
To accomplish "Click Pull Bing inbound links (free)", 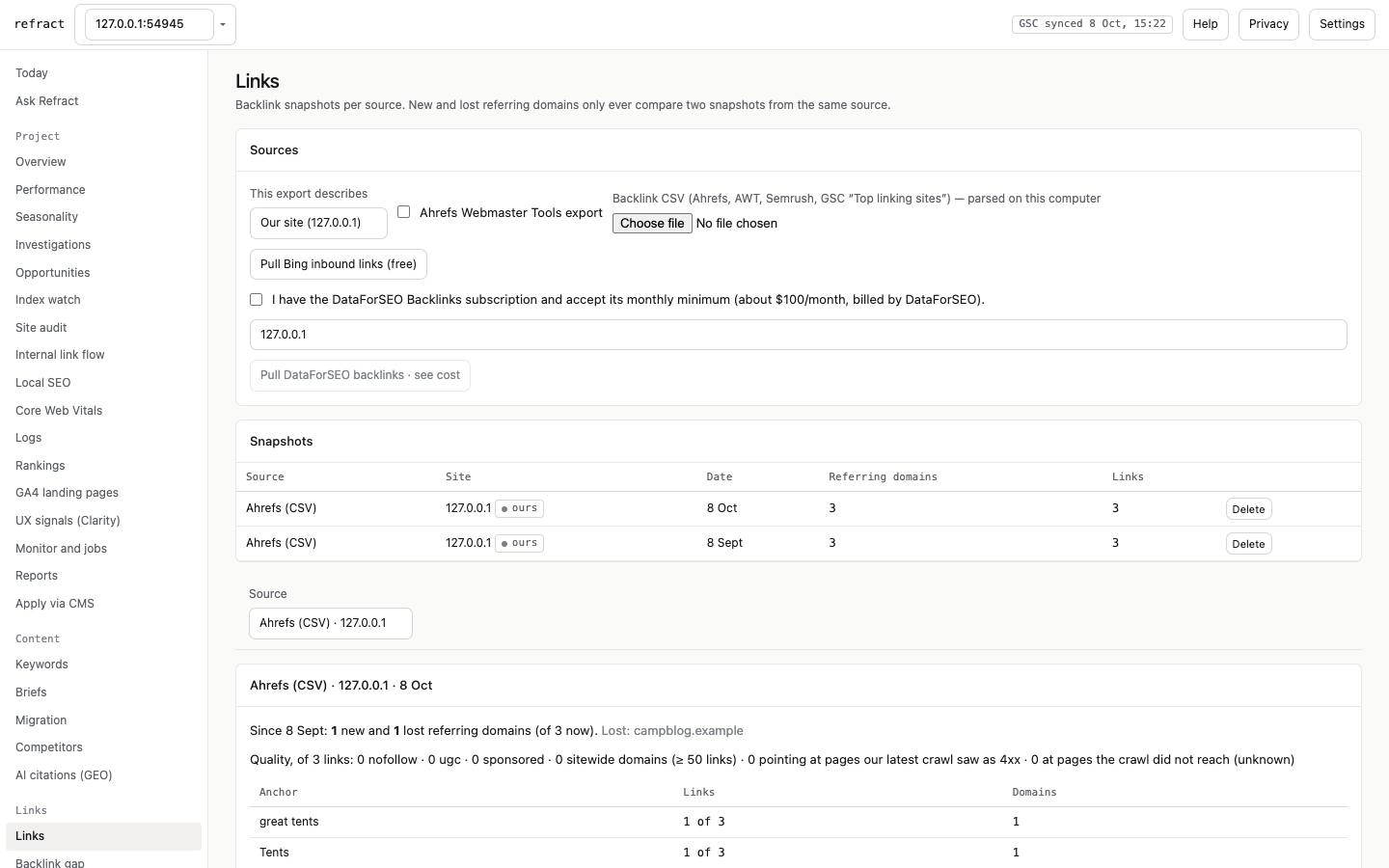I will pyautogui.click(x=339, y=264).
